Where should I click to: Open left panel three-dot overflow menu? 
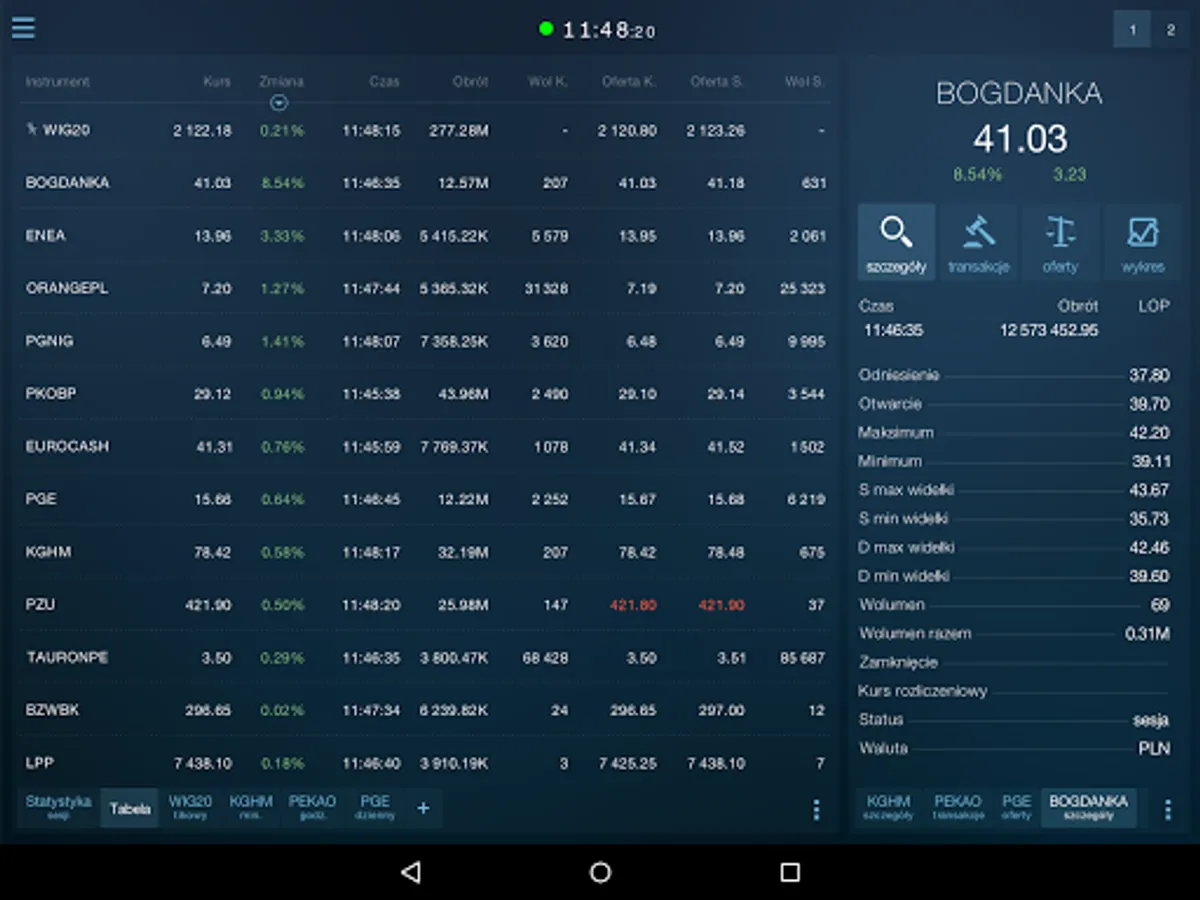[x=816, y=809]
